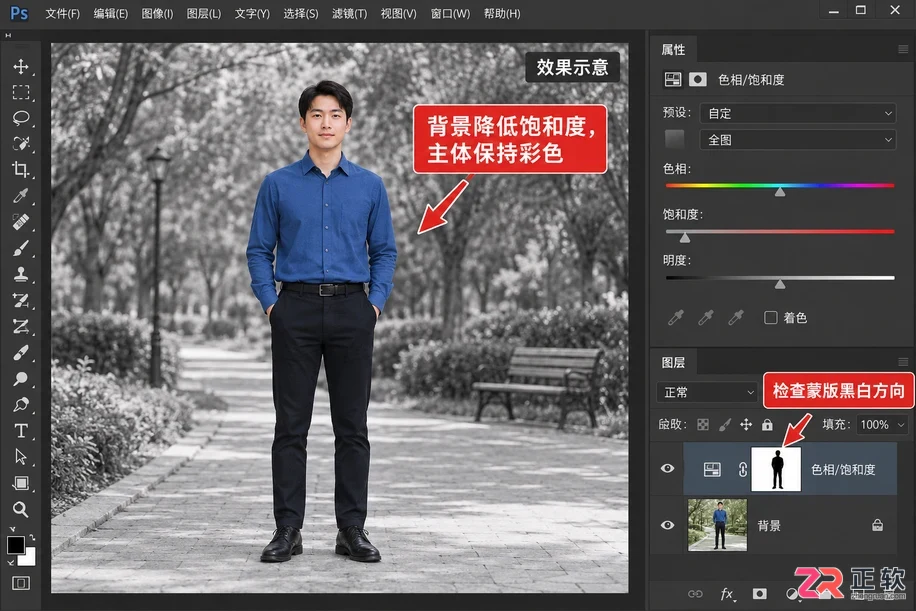
Task: Click the black foreground color swatch
Action: (x=15, y=544)
